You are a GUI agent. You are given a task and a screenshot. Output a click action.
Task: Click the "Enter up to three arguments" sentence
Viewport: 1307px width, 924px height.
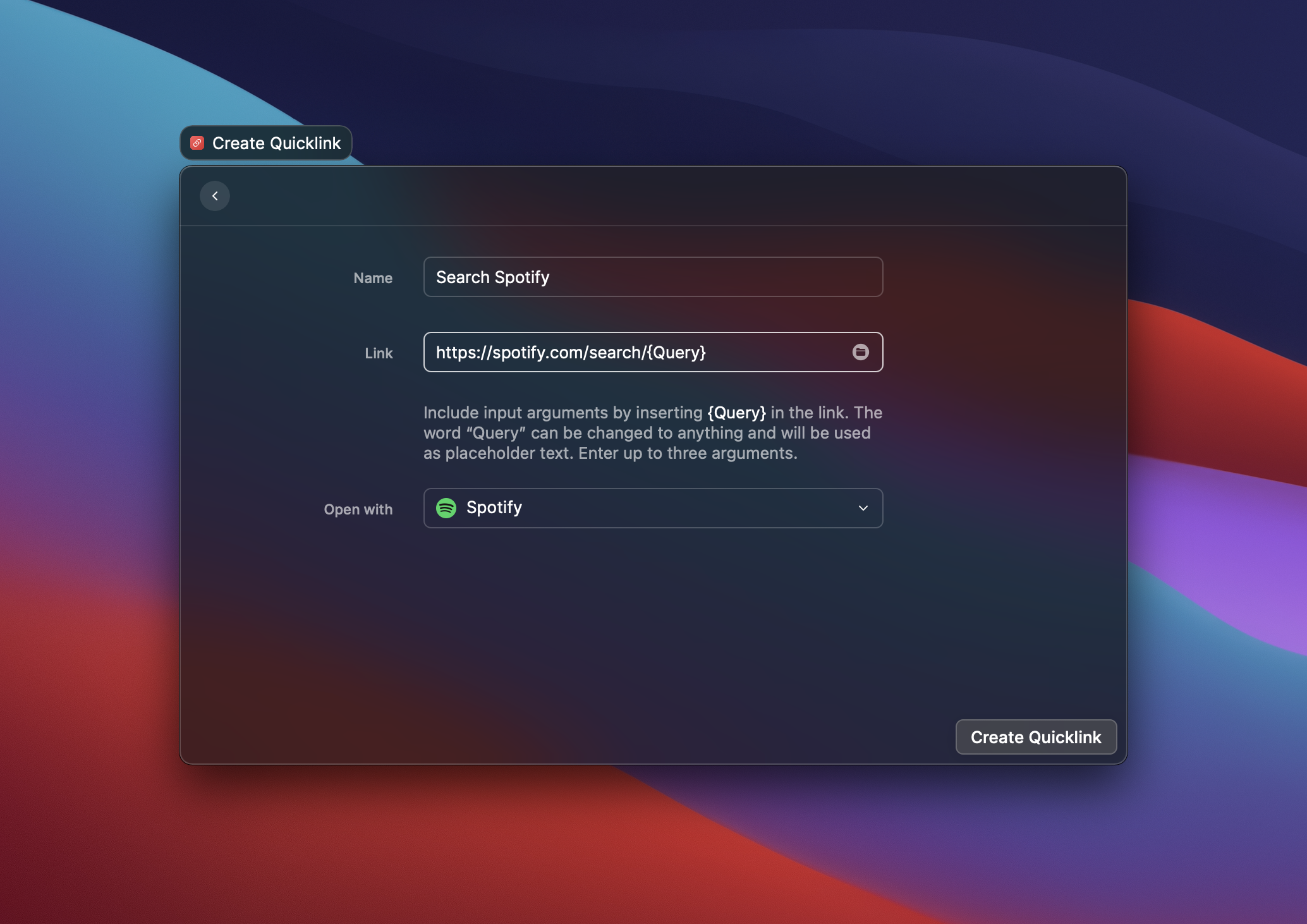[x=687, y=453]
